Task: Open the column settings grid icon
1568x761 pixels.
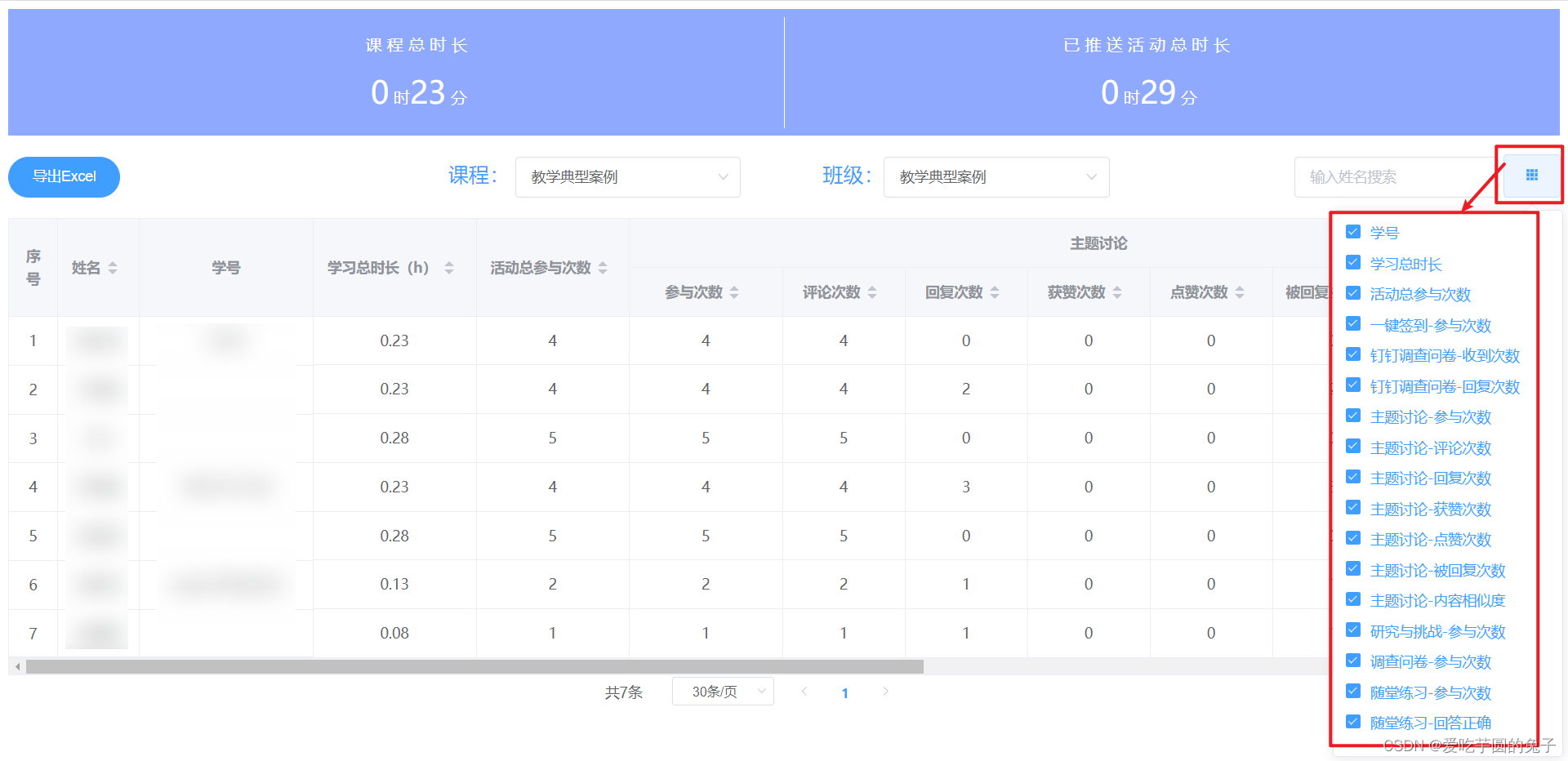Action: (x=1531, y=176)
